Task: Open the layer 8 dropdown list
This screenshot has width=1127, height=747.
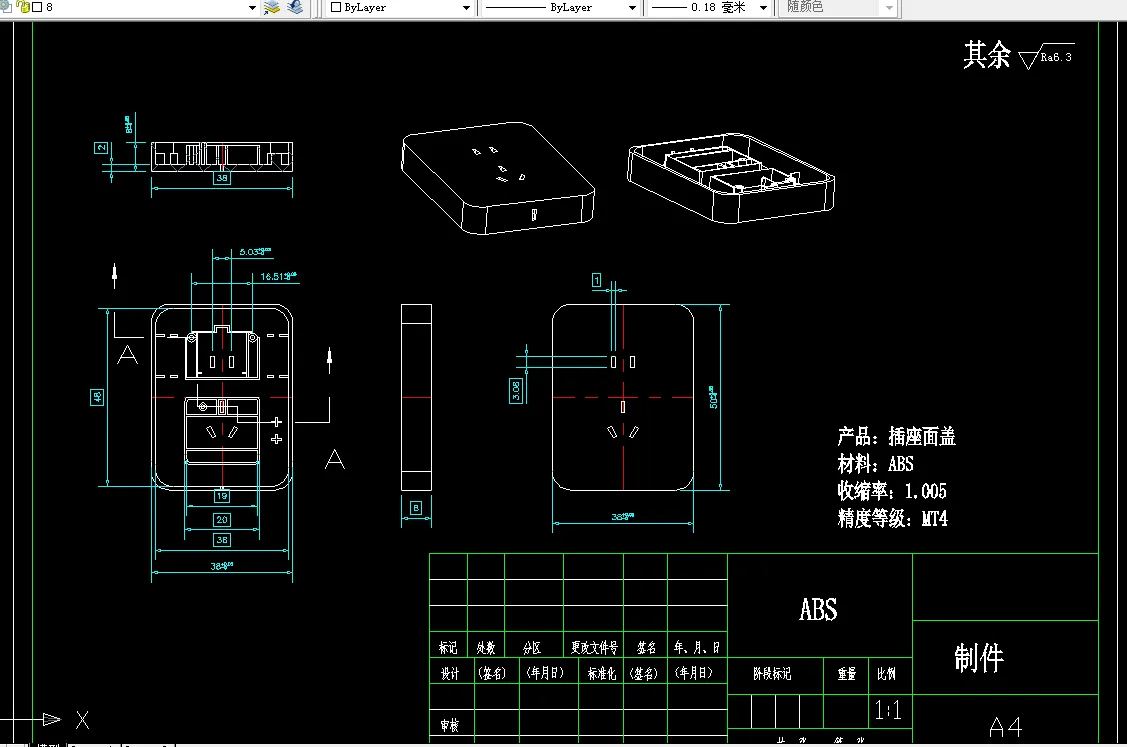Action: click(x=252, y=8)
